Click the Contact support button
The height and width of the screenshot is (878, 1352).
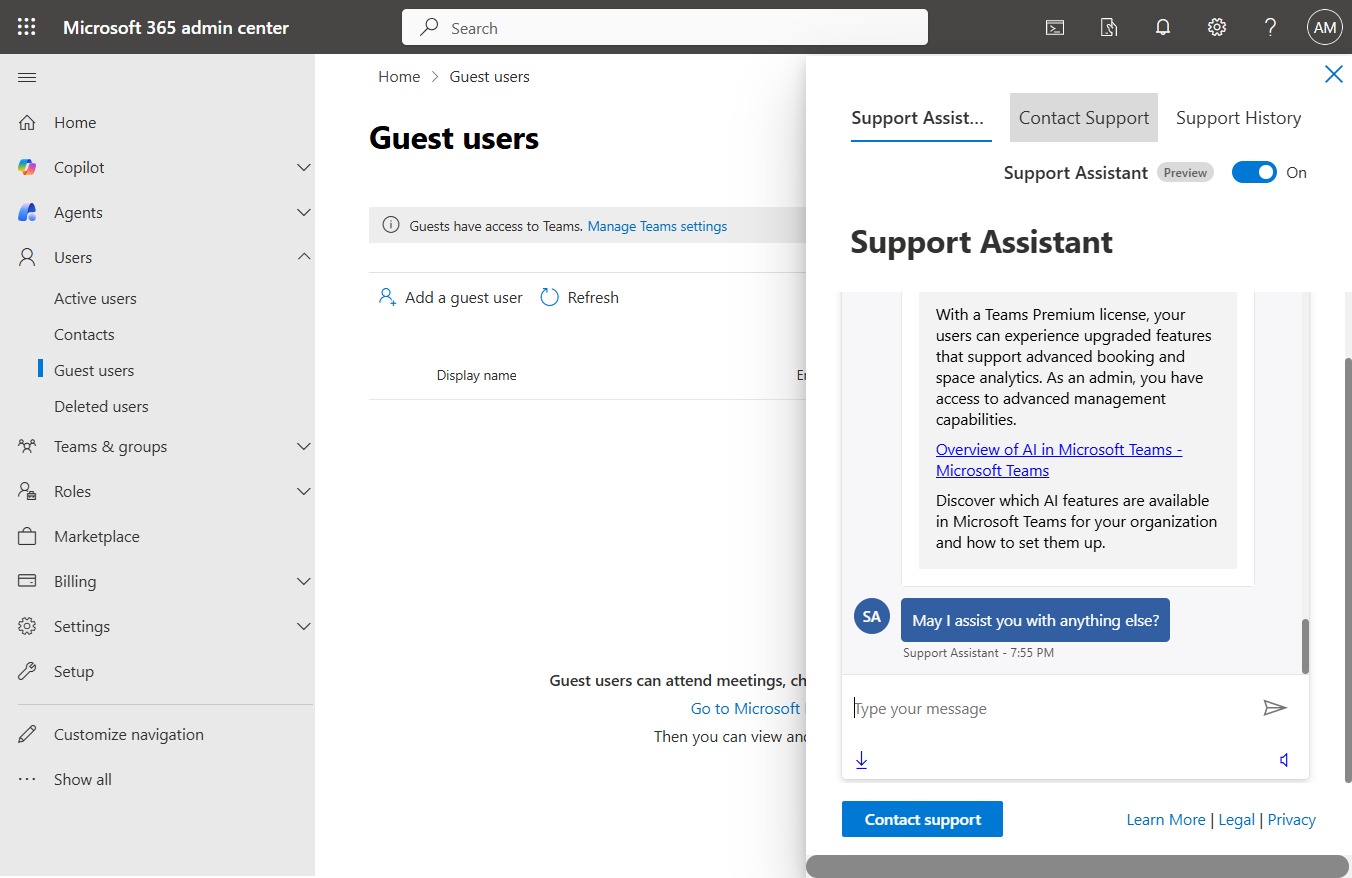pyautogui.click(x=922, y=819)
